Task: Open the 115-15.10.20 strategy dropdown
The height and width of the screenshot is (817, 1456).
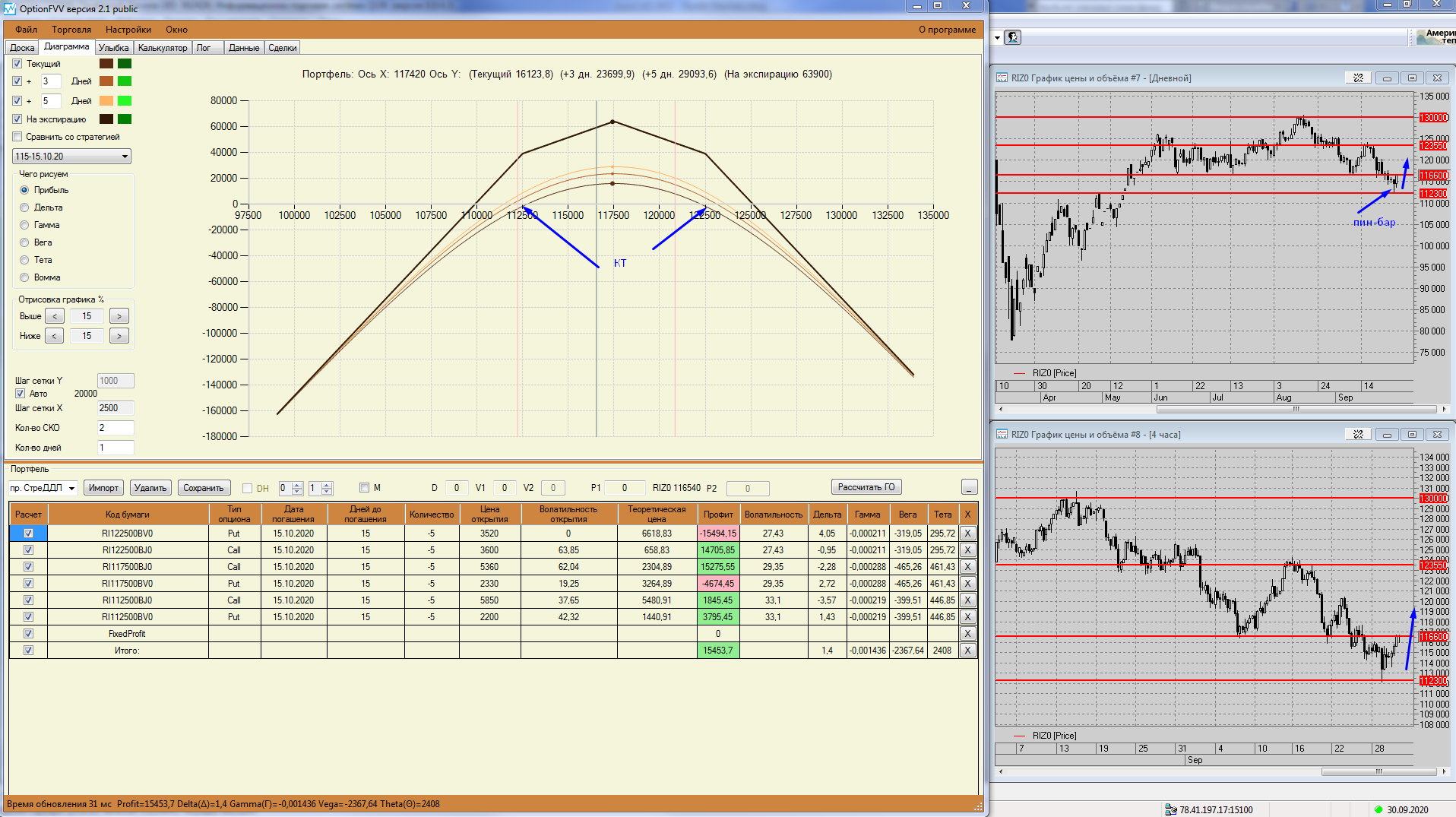Action: [72, 157]
